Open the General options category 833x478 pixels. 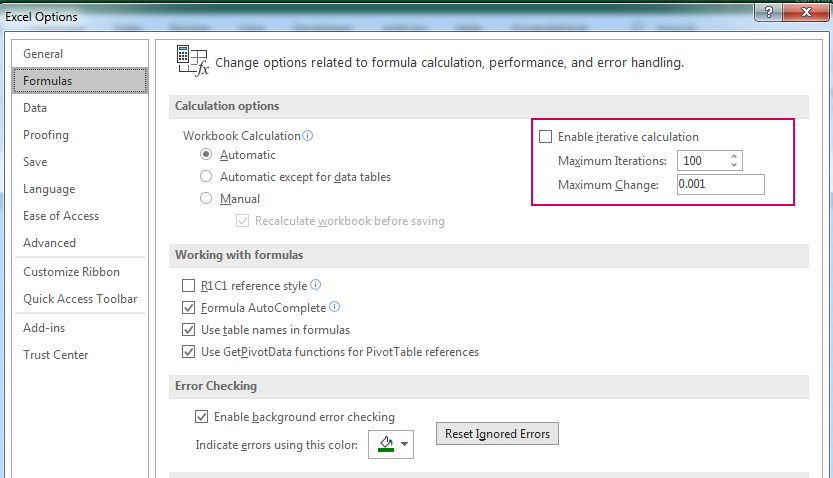pyautogui.click(x=80, y=54)
